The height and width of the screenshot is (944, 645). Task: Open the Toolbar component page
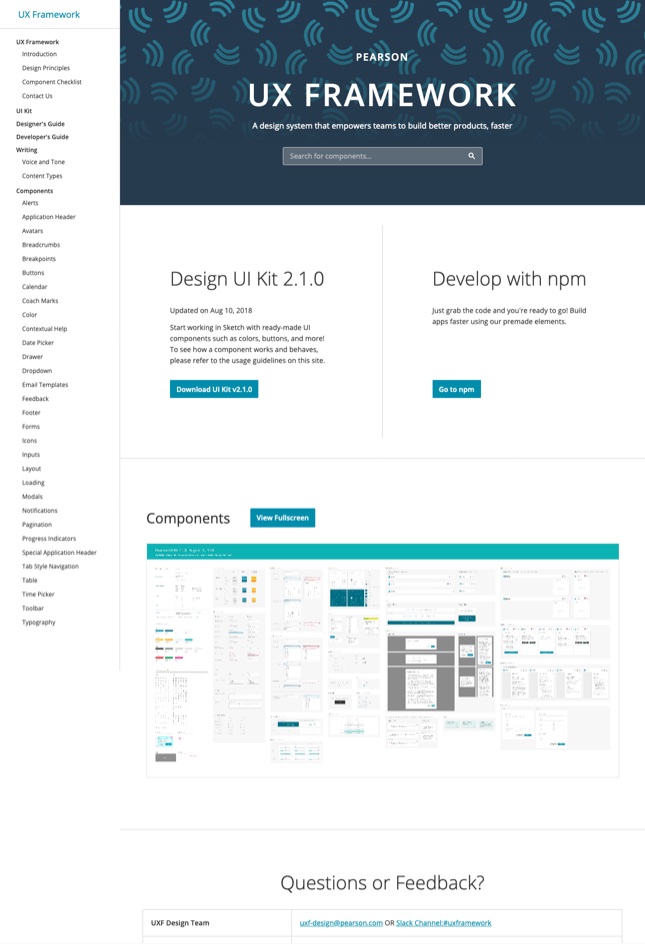pyautogui.click(x=33, y=608)
